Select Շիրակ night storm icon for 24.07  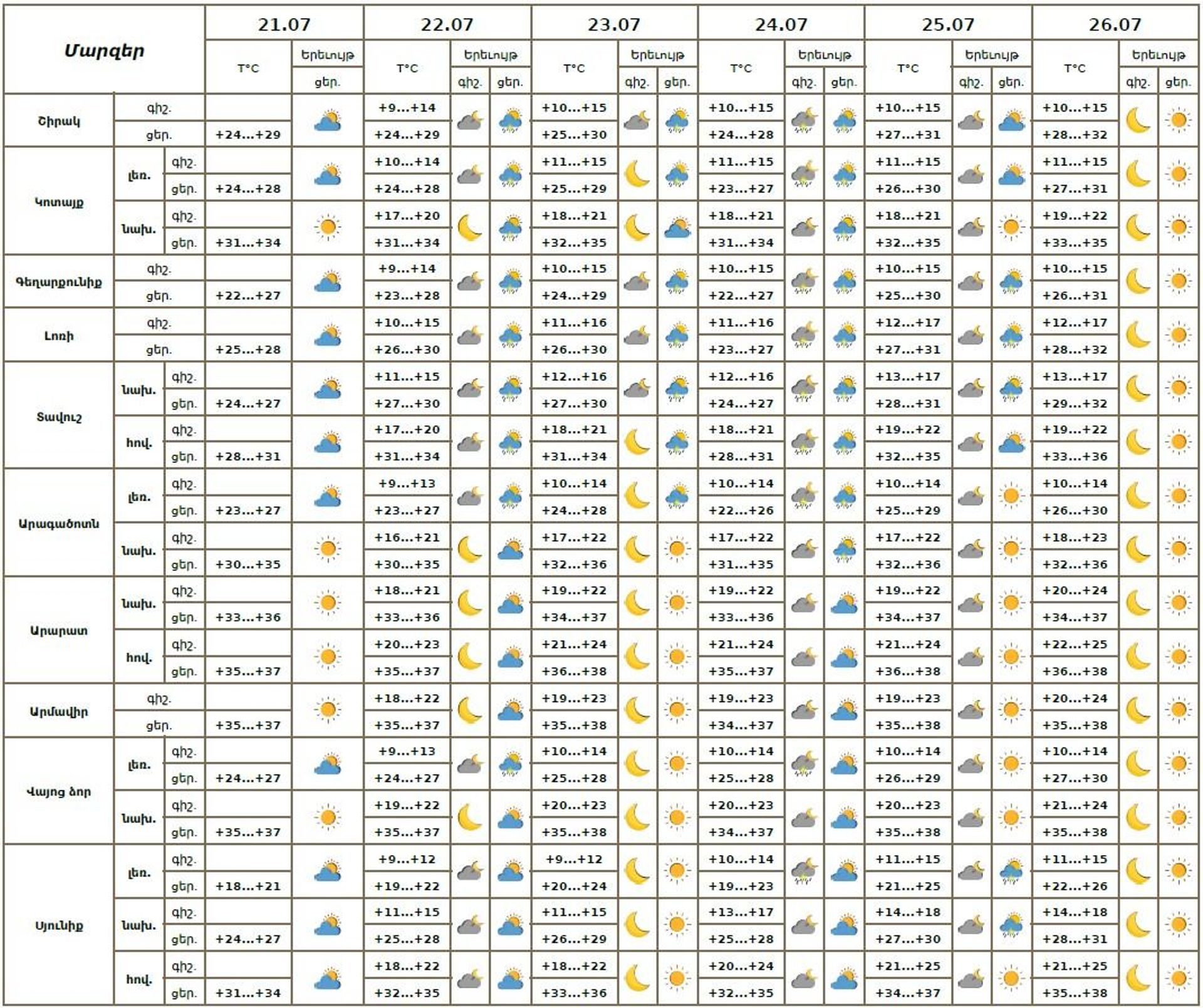coord(804,120)
